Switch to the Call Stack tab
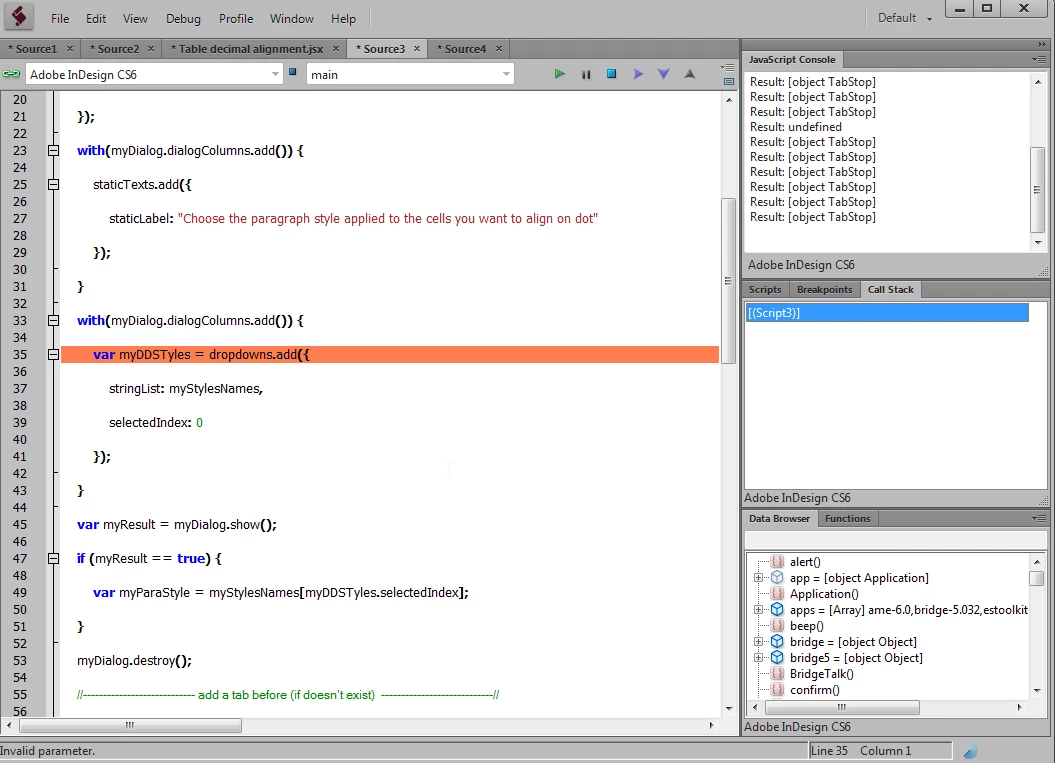 (890, 289)
